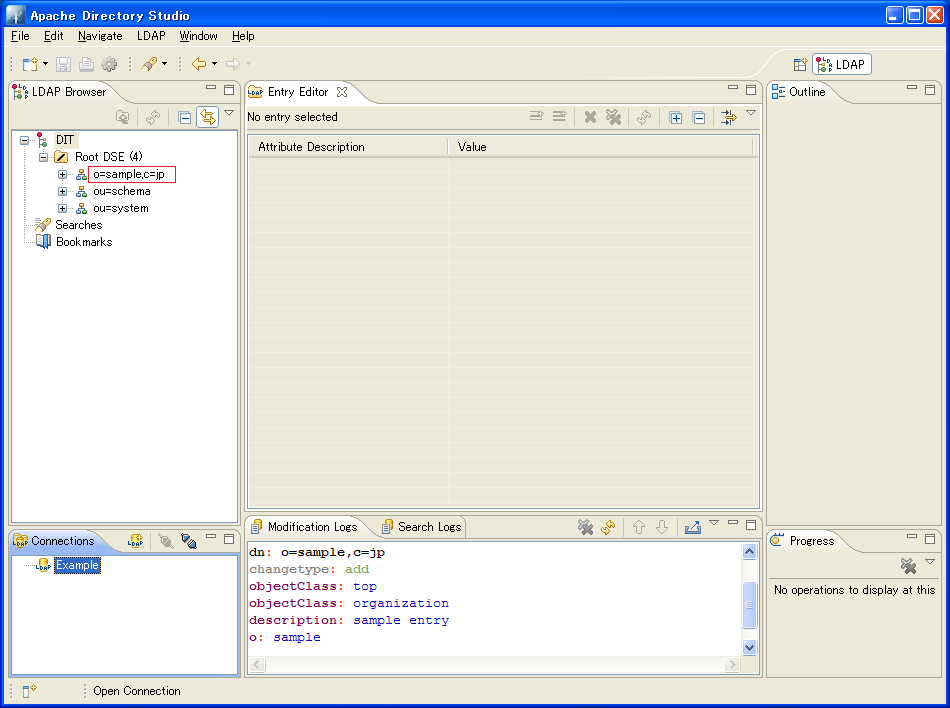Click Remove All Finished Operations in Progress

pos(908,566)
